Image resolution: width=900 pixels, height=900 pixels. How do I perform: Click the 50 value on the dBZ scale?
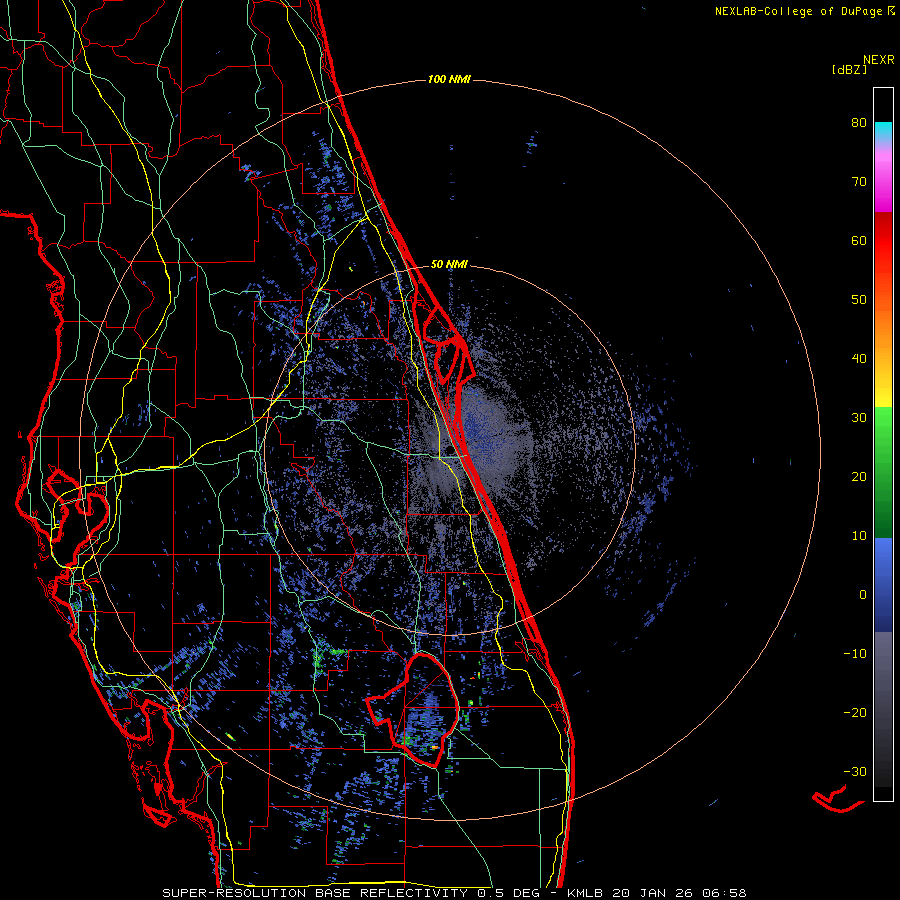coord(859,300)
